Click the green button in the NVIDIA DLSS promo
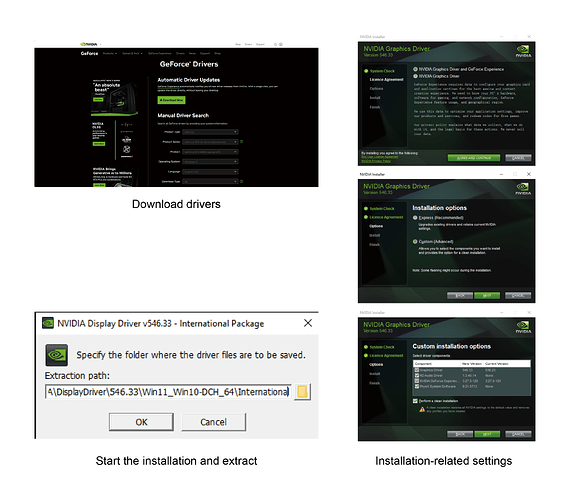 point(99,144)
